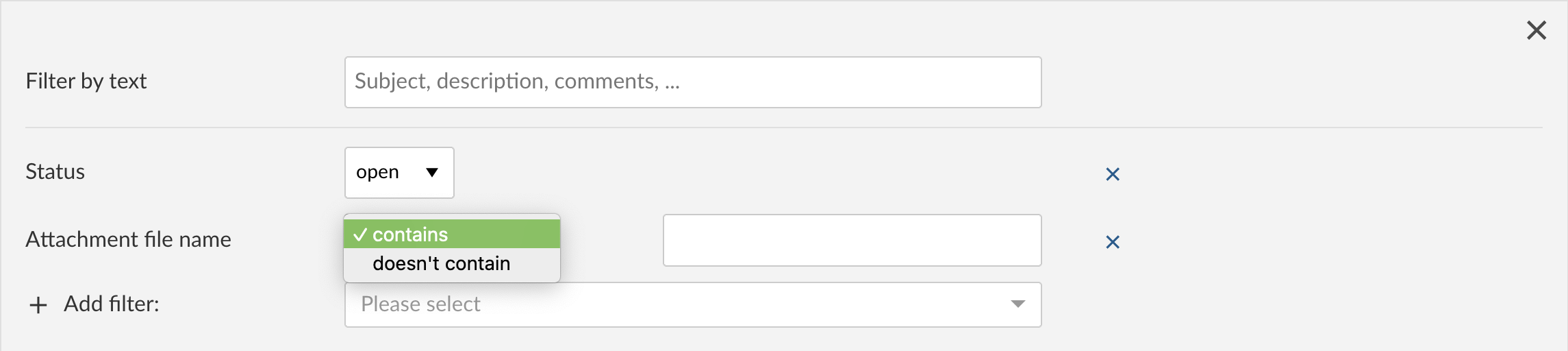The width and height of the screenshot is (1568, 351).
Task: Click the Please select placeholder text
Action: (420, 304)
